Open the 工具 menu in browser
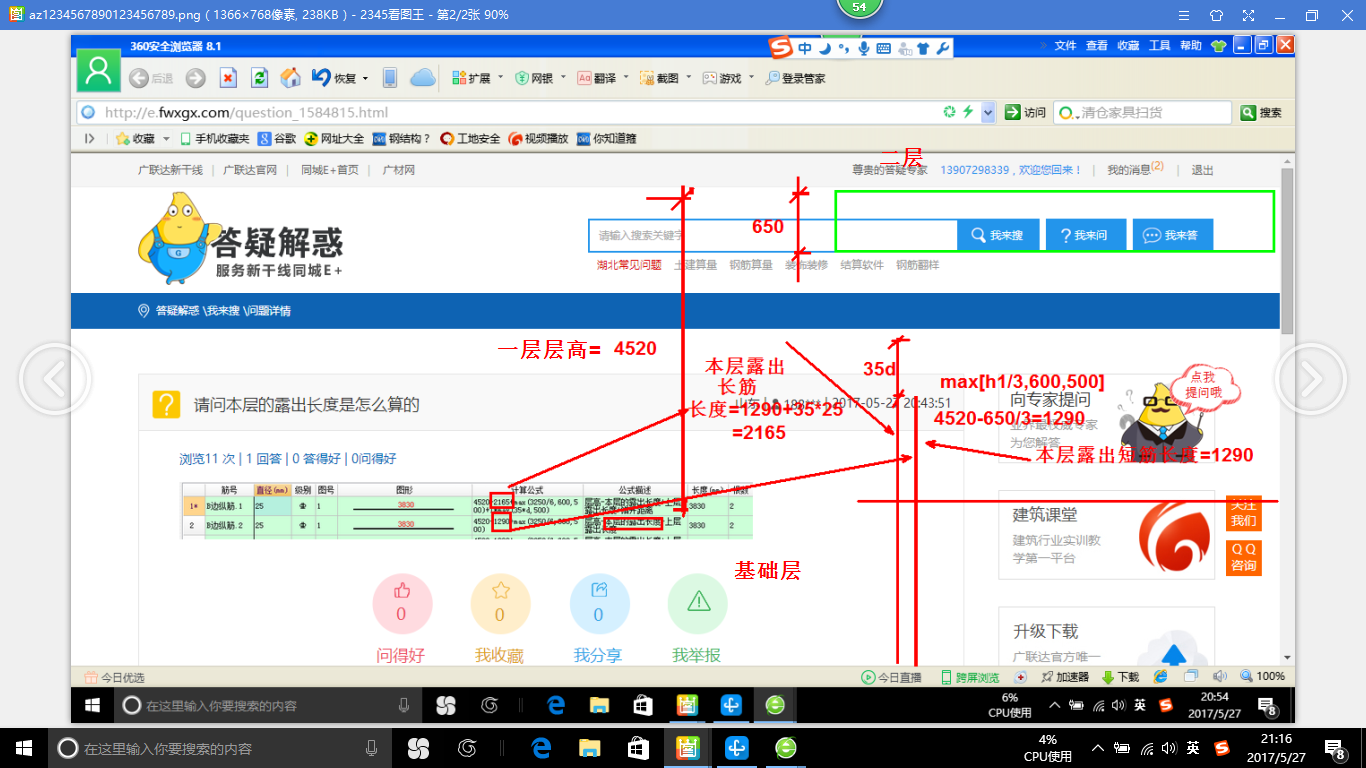This screenshot has height=768, width=1366. (1159, 46)
